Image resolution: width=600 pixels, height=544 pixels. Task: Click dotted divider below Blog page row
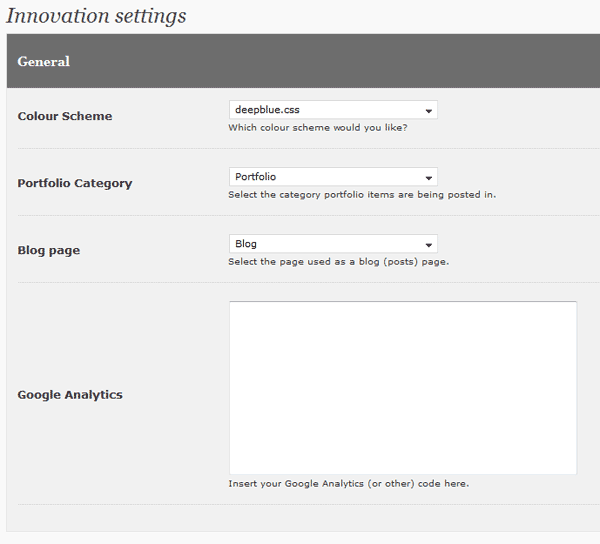[x=308, y=283]
